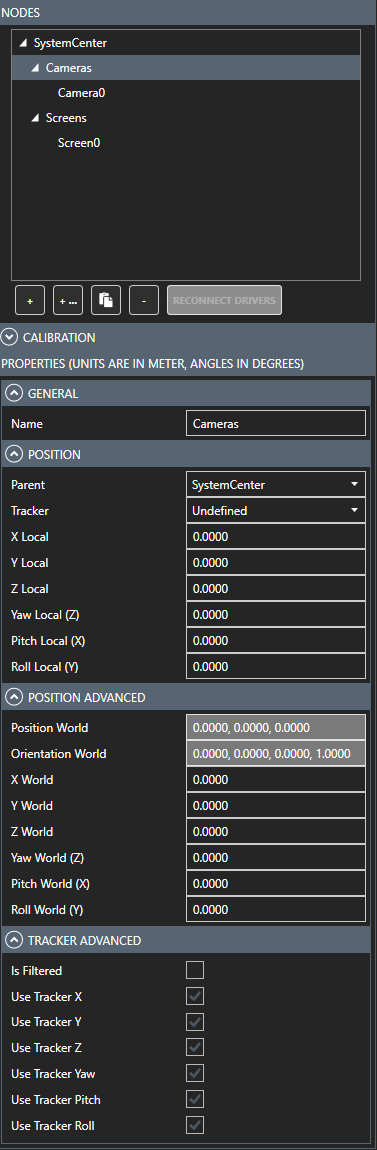
Task: Enable the Is Filtered checkbox
Action: [195, 970]
